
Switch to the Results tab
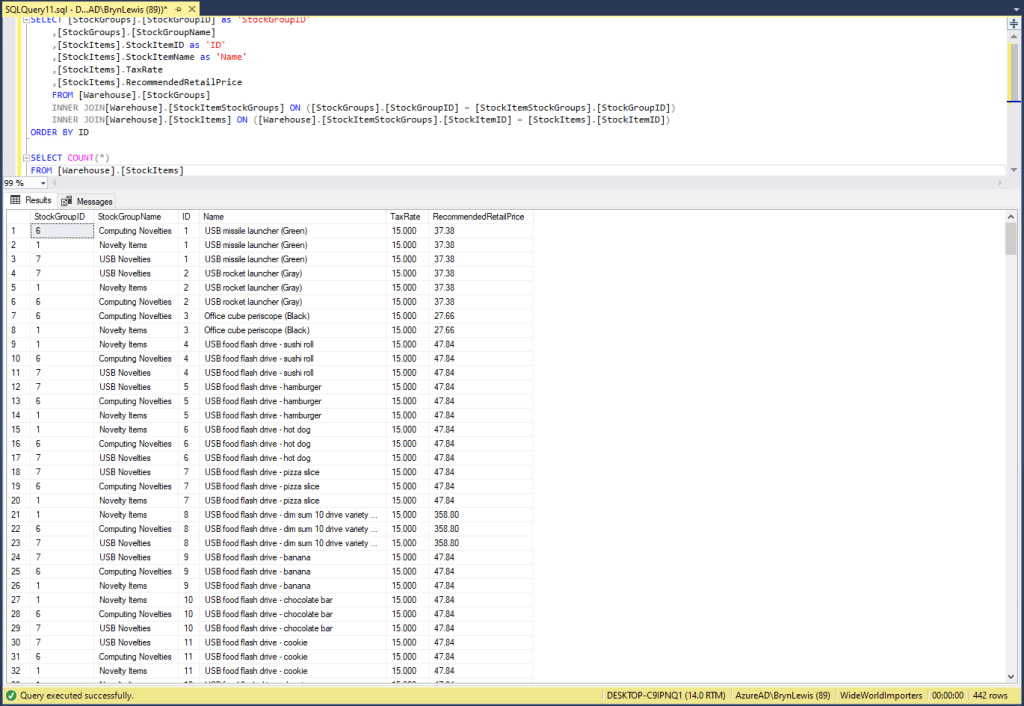click(x=38, y=201)
